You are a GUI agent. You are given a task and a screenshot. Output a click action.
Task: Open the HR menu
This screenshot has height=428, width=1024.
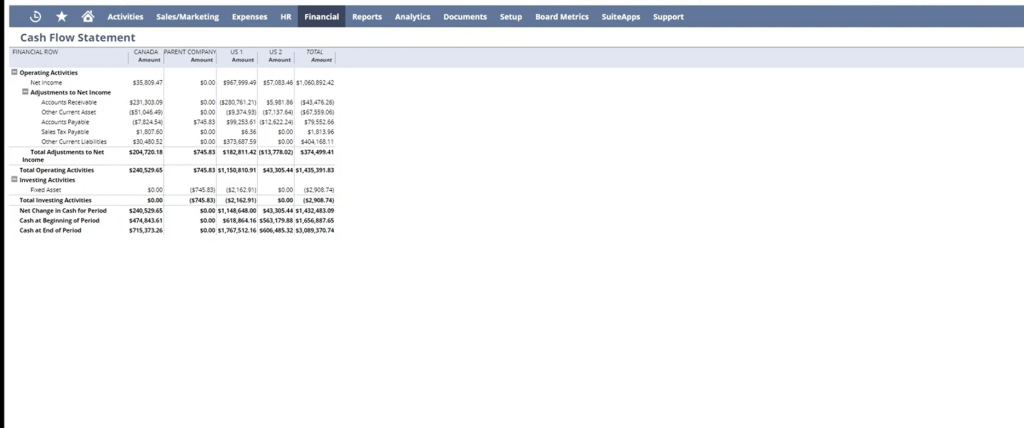[286, 17]
